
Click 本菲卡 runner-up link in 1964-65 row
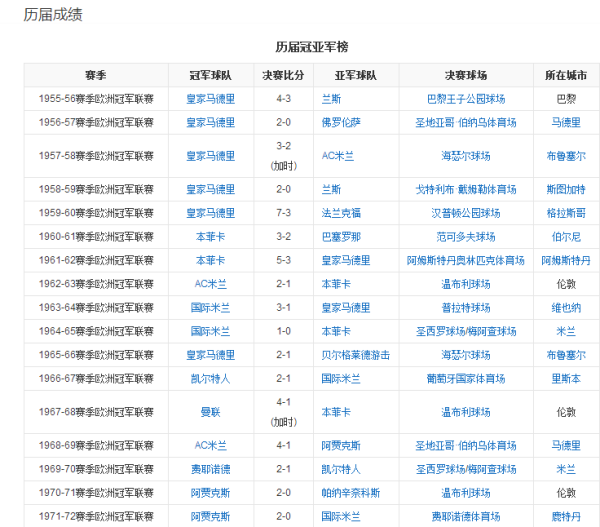(x=336, y=331)
